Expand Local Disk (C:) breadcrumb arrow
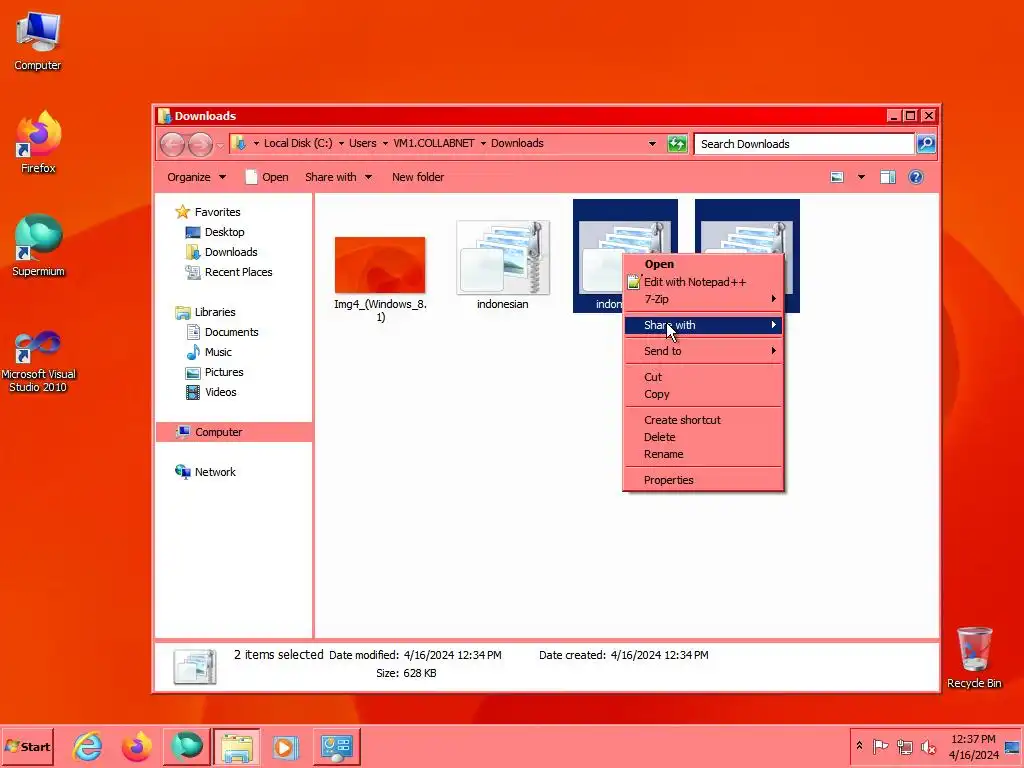The image size is (1024, 768). point(341,144)
